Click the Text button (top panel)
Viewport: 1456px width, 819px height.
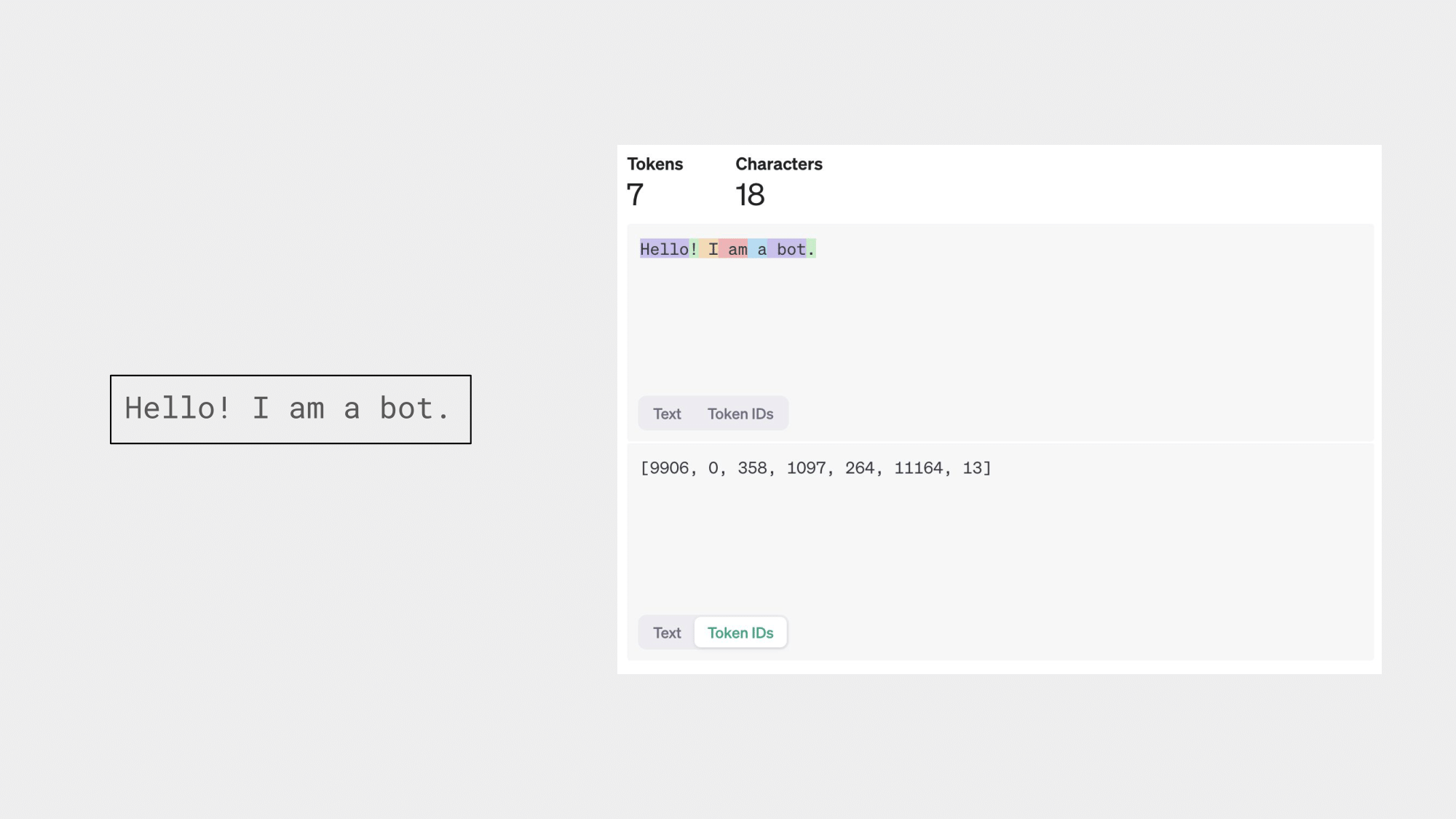point(667,413)
